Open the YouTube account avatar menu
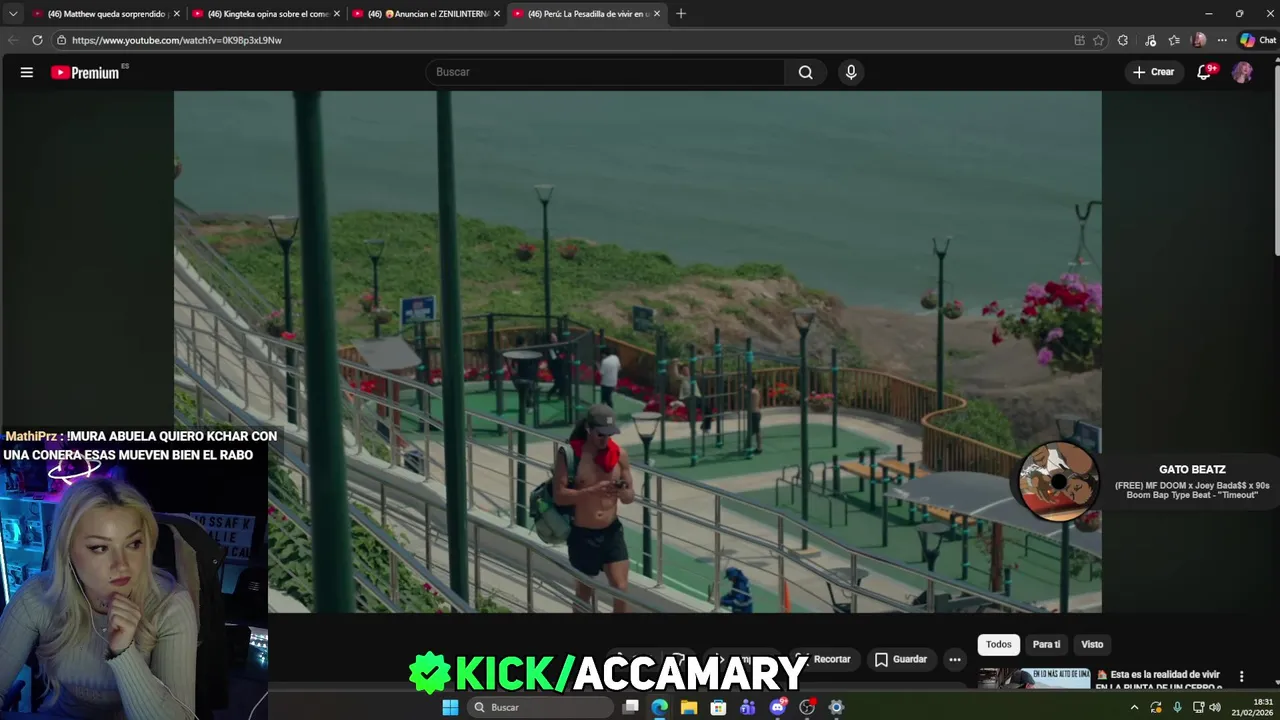The width and height of the screenshot is (1280, 720). [1242, 72]
